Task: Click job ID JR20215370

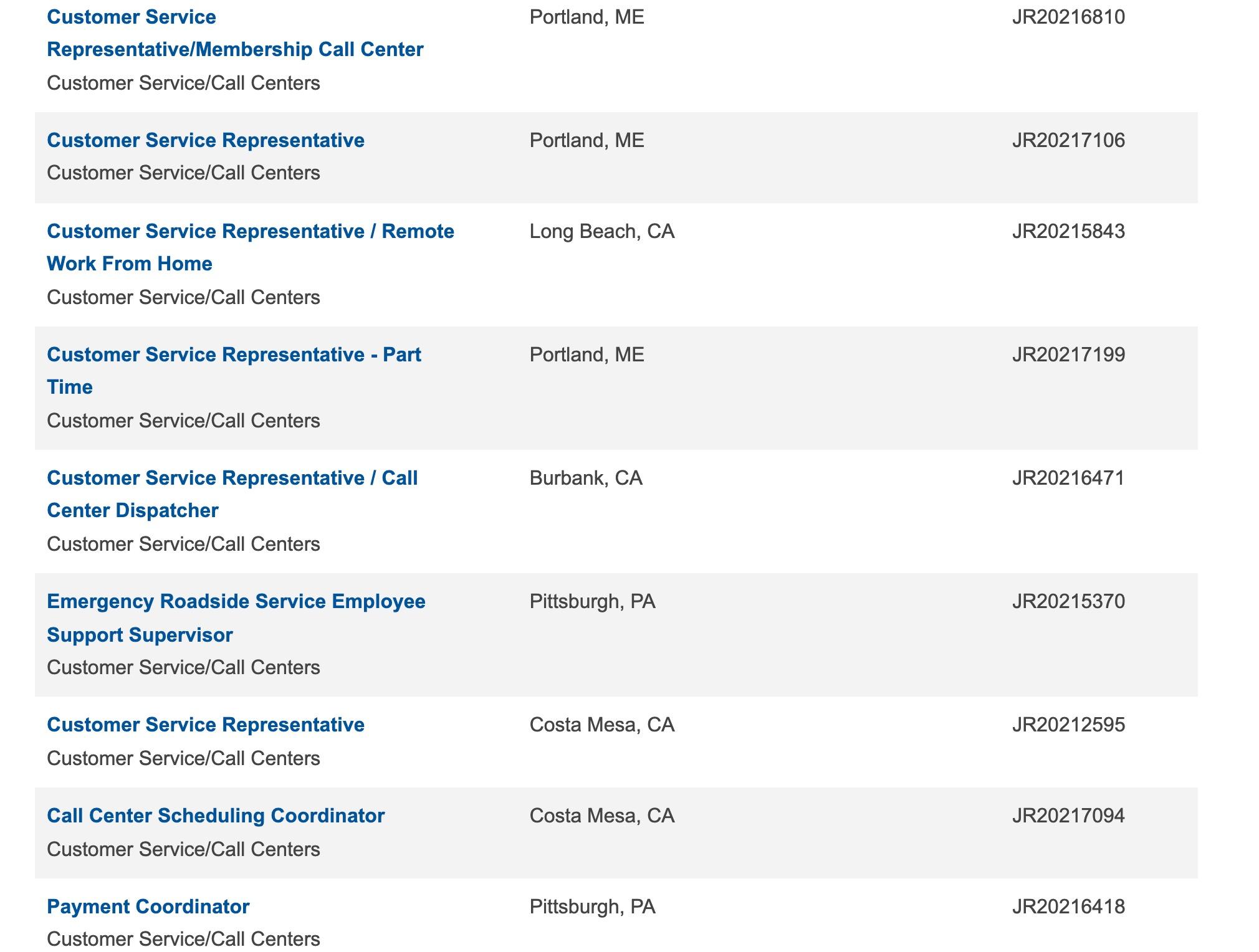Action: 1068,601
